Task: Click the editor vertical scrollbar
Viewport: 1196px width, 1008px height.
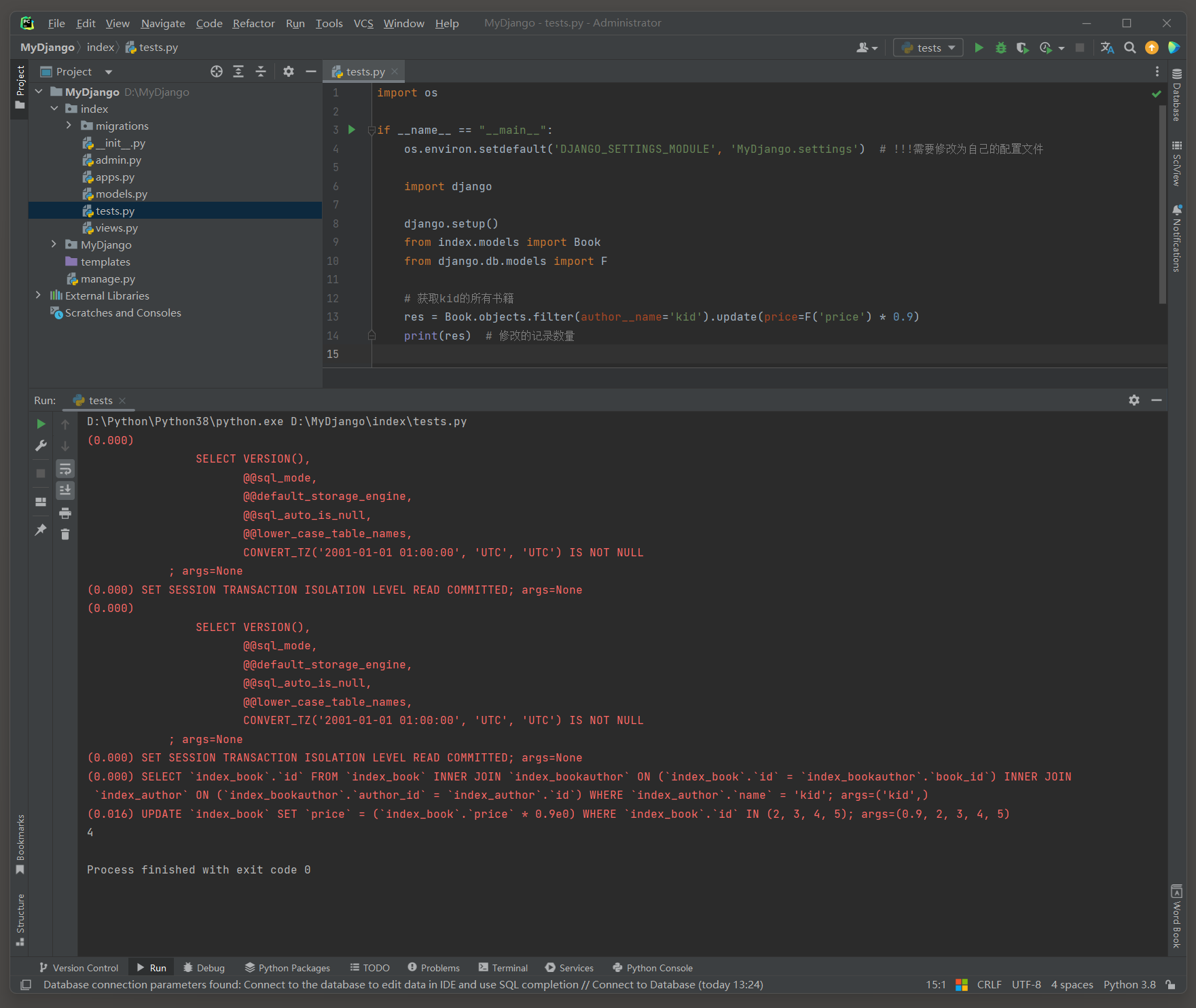Action: [1162, 204]
